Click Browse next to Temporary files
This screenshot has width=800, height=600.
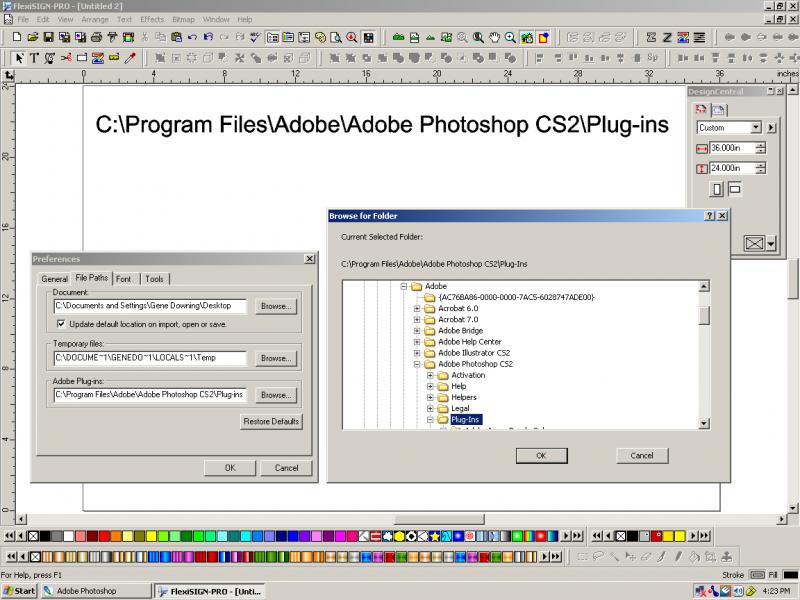tap(276, 358)
